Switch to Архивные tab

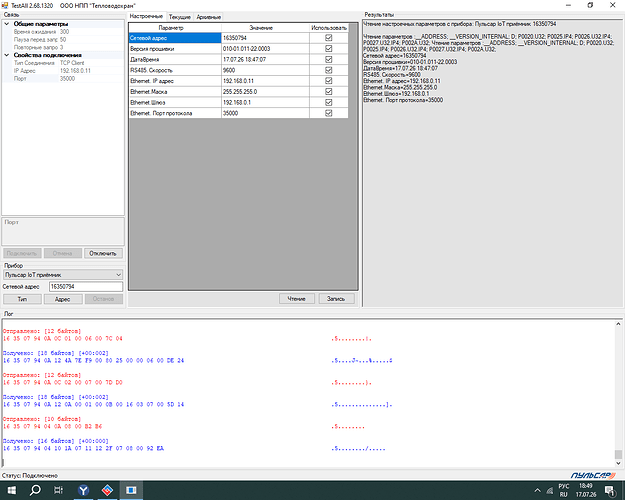(x=208, y=17)
